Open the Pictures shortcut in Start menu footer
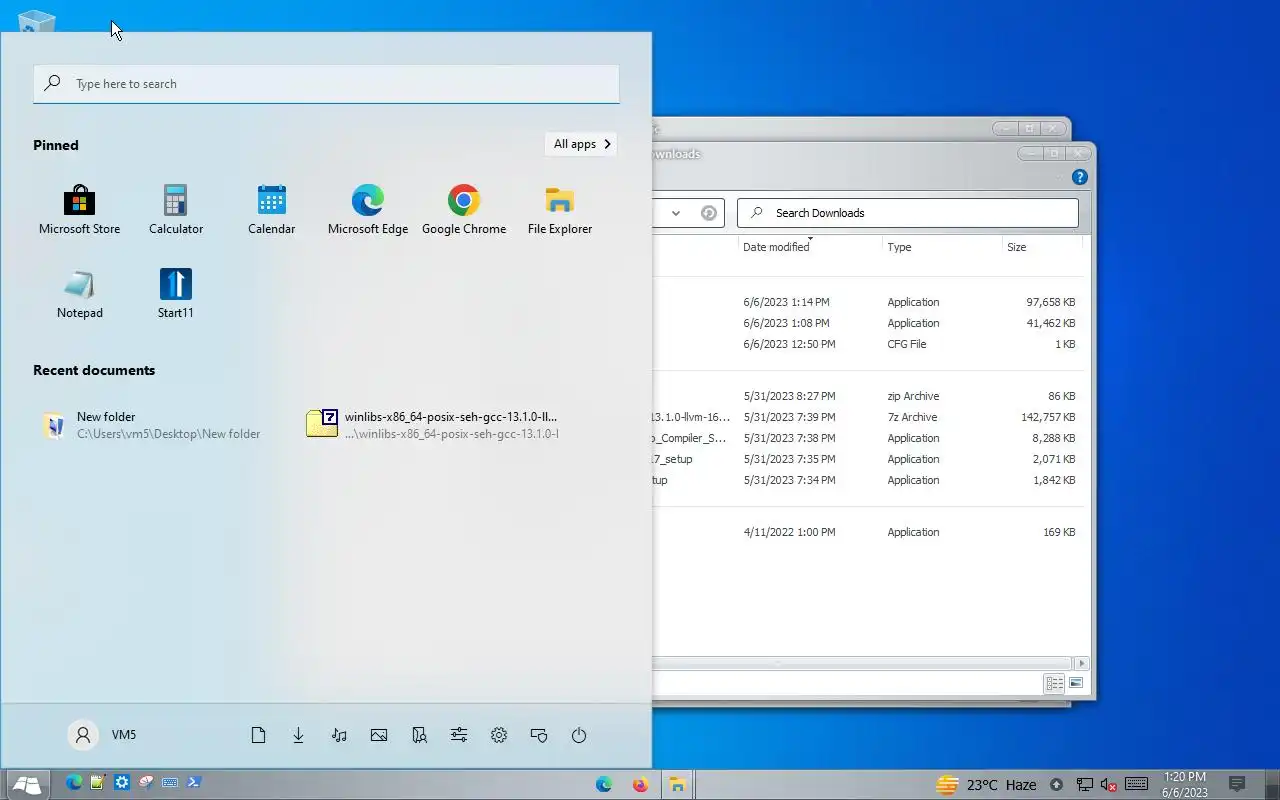 pos(379,735)
